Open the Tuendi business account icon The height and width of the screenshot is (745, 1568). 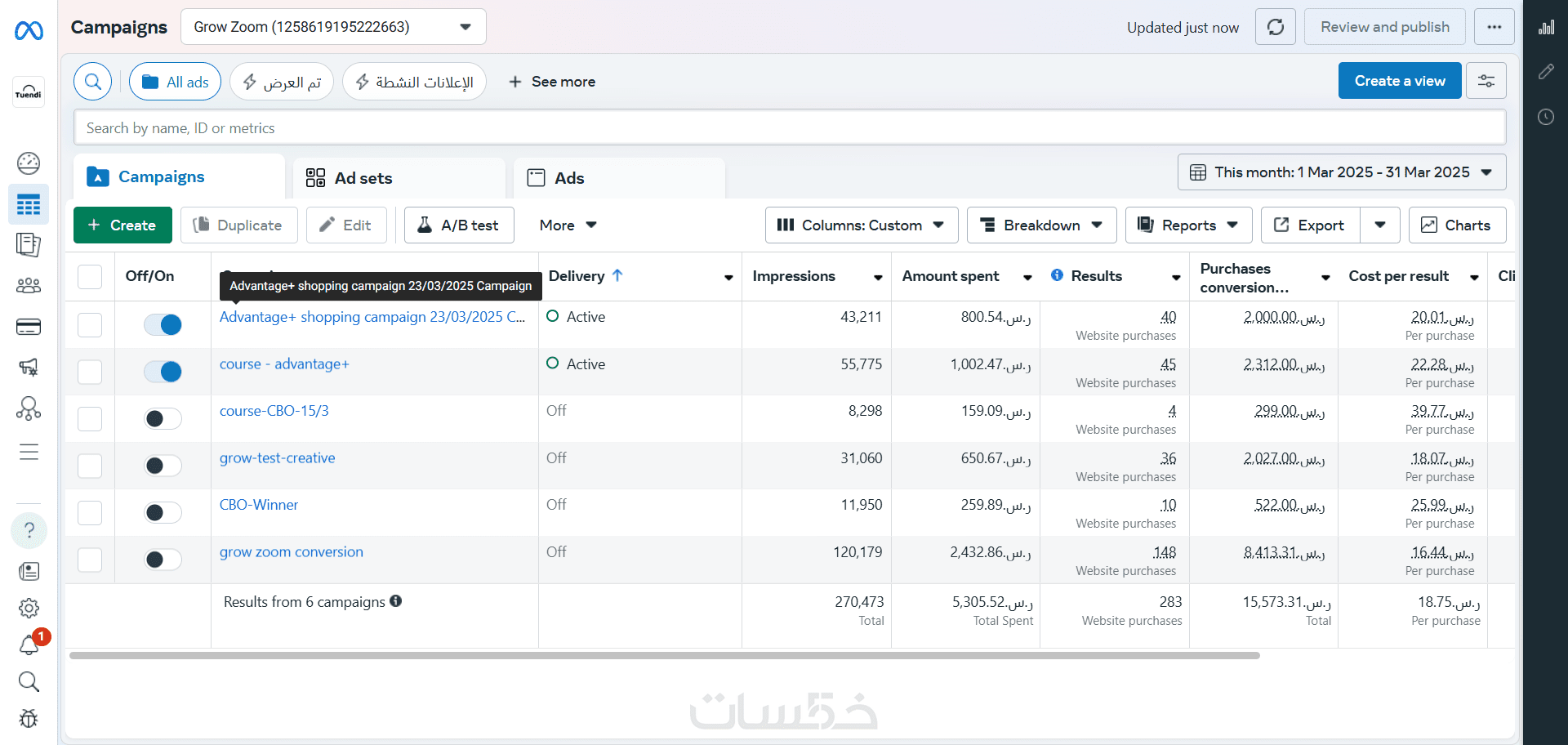(29, 91)
